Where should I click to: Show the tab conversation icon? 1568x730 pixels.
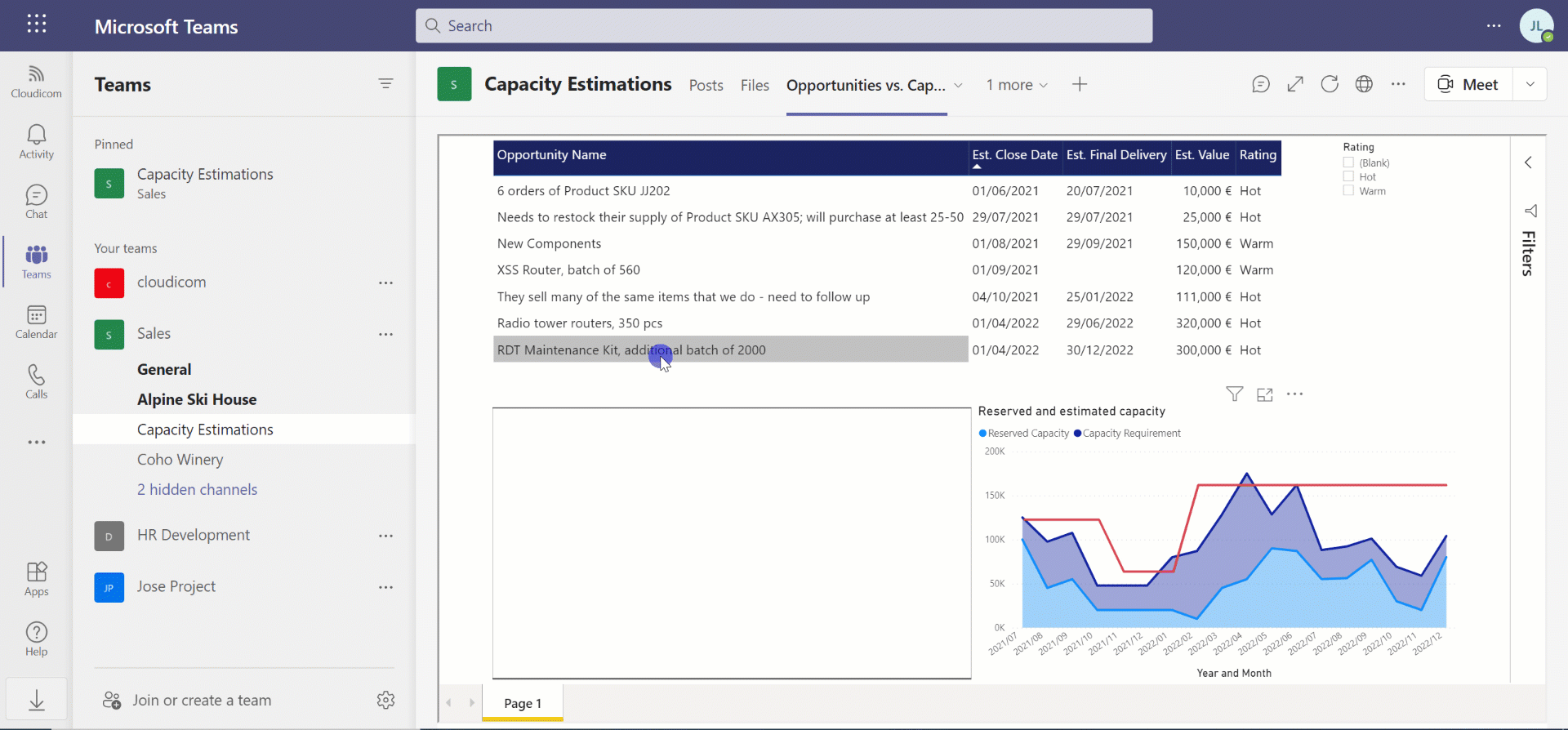(x=1261, y=84)
